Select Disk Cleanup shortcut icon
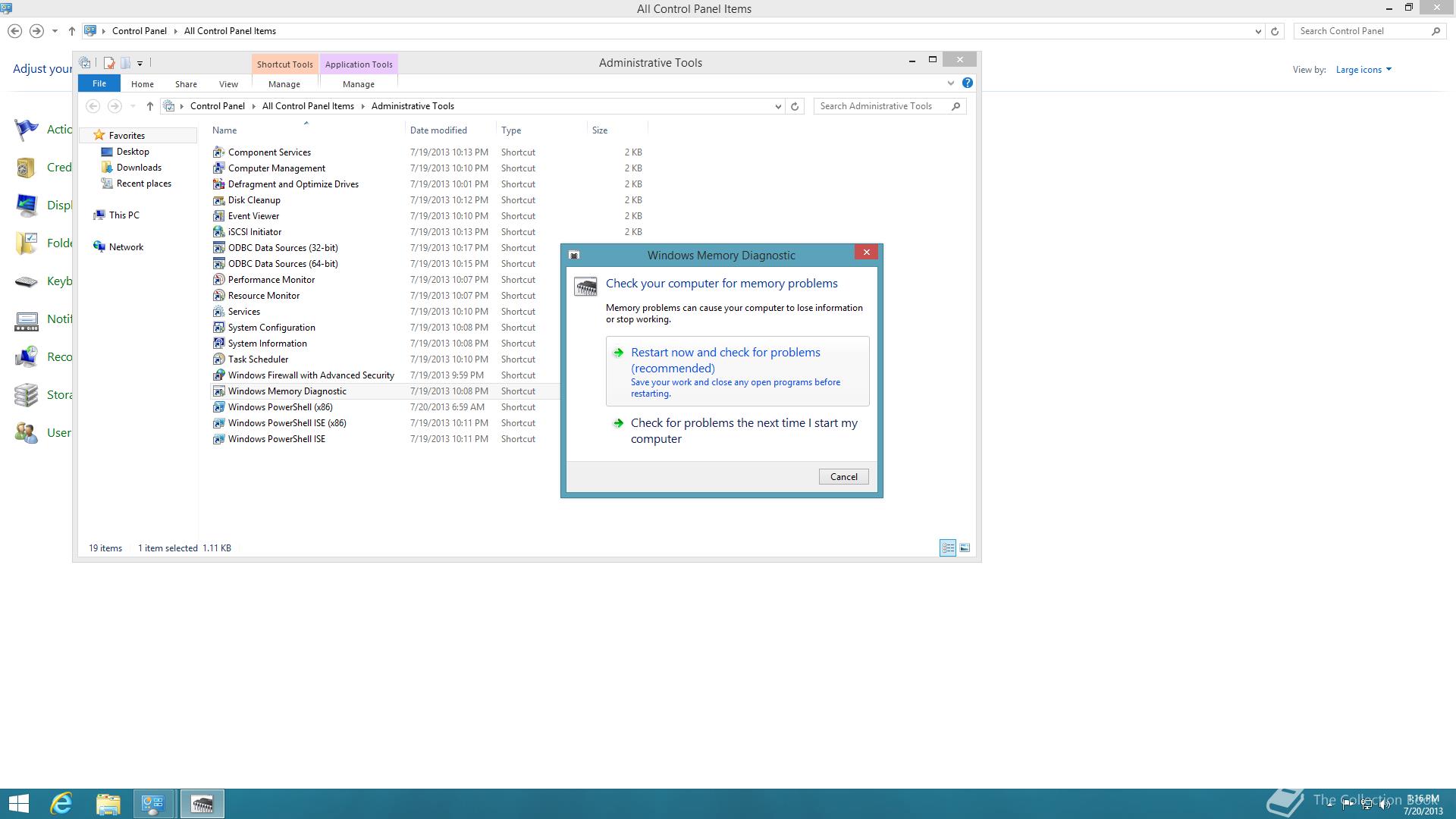 click(x=219, y=200)
